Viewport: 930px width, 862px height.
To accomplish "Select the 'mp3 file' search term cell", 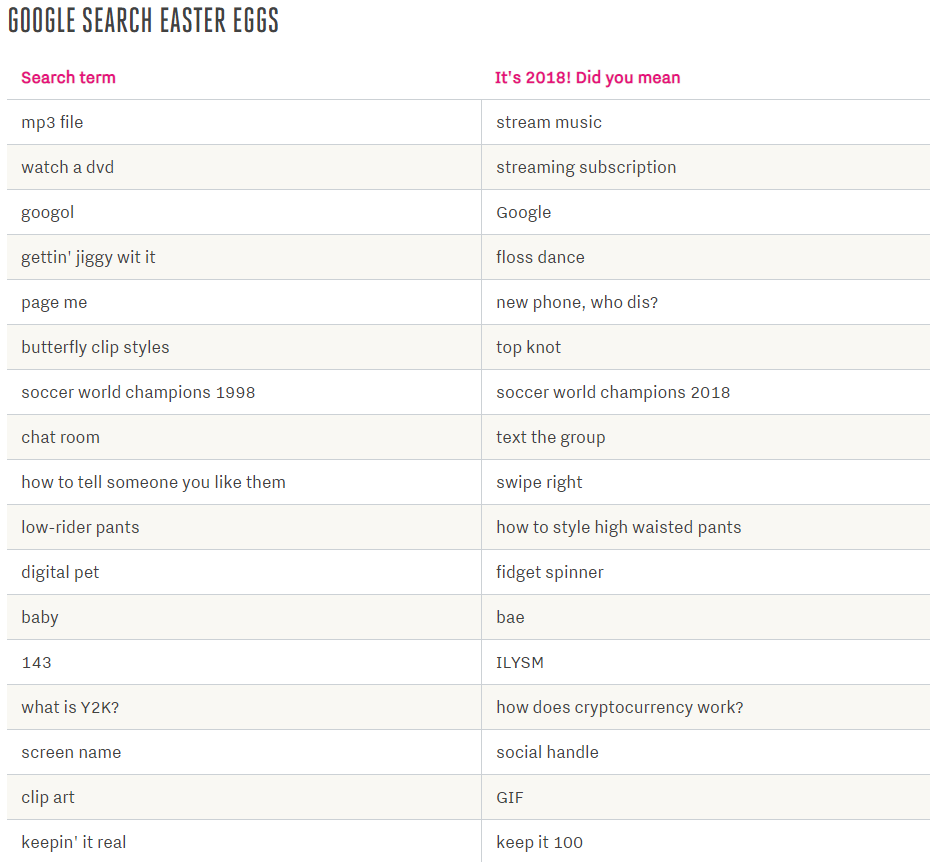I will pyautogui.click(x=52, y=123).
